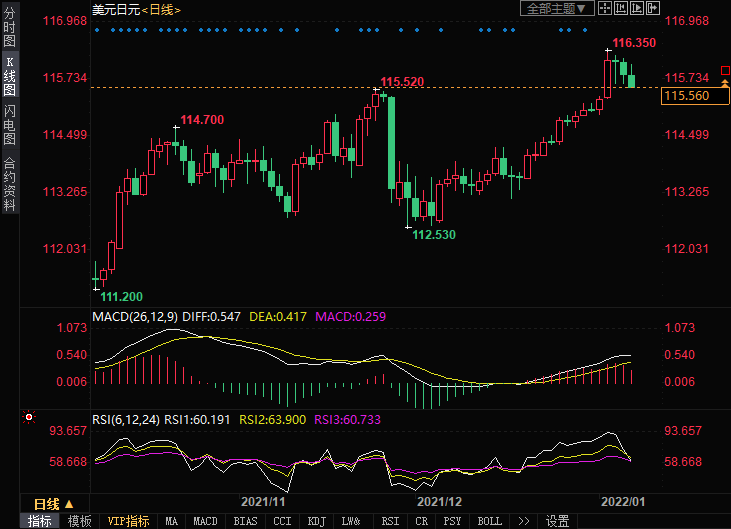This screenshot has height=529, width=731.
Task: Click the orange bell icon near 115.560
Action: coord(725,84)
